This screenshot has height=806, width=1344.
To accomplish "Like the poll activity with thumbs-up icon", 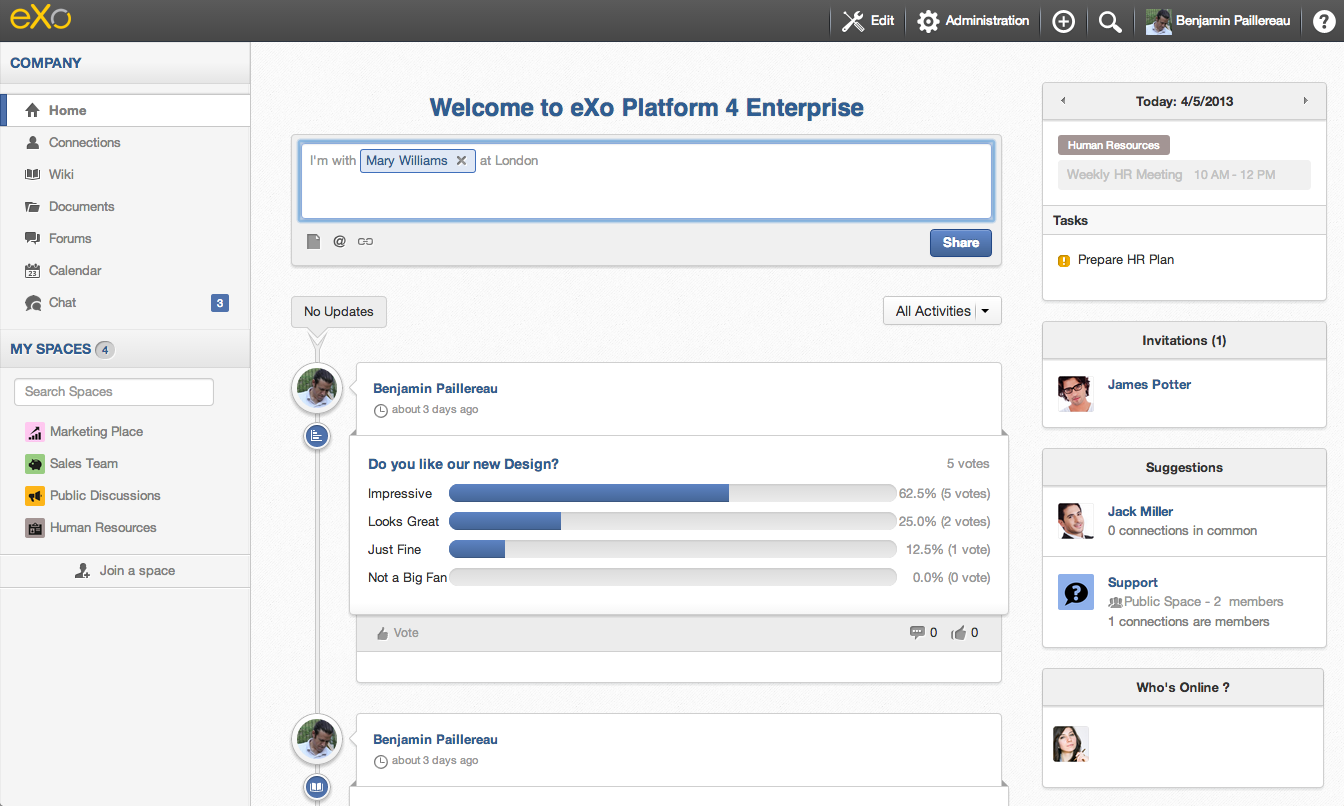I will tap(959, 632).
